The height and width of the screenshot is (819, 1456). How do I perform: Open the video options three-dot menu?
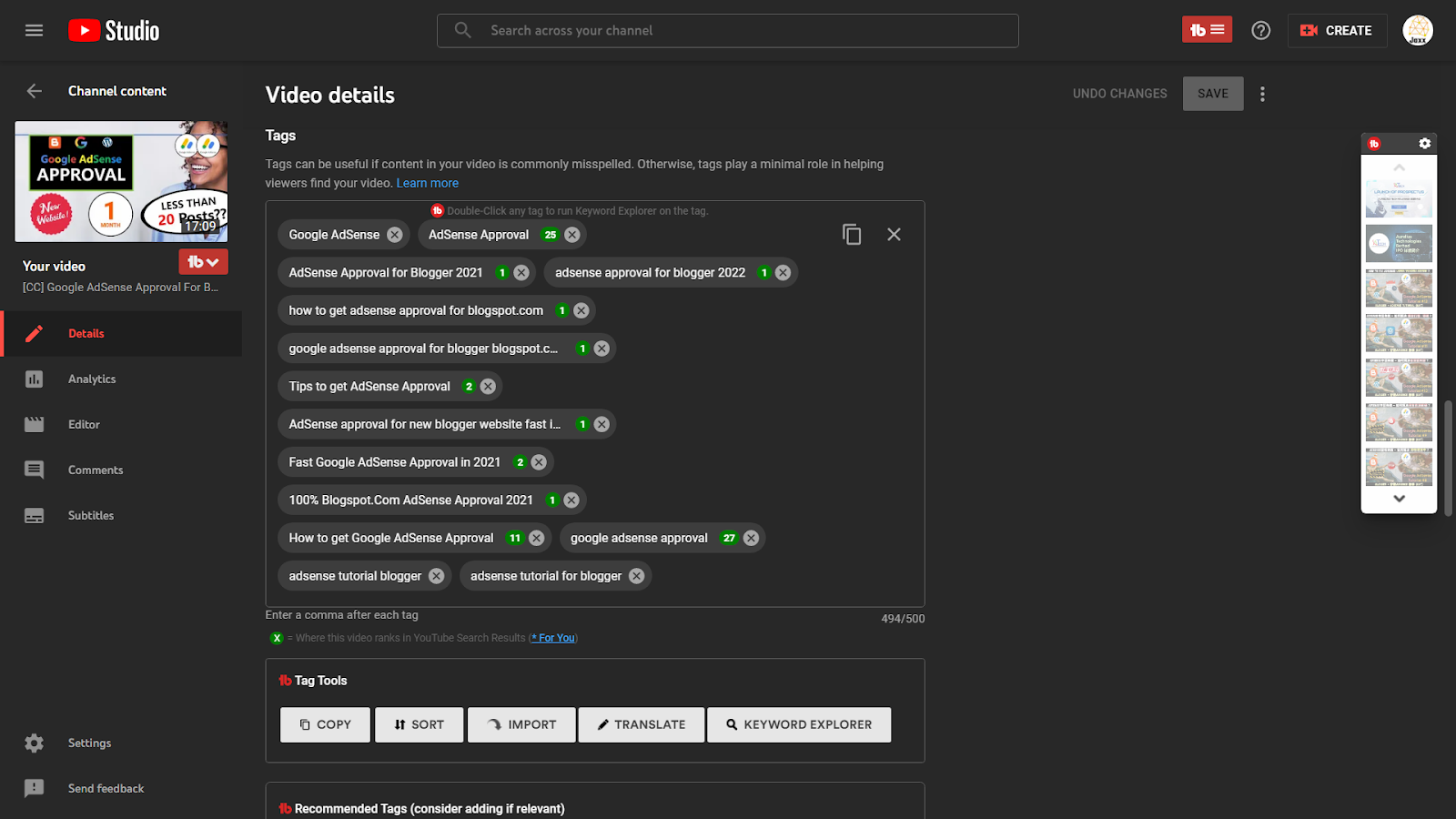click(x=1262, y=94)
